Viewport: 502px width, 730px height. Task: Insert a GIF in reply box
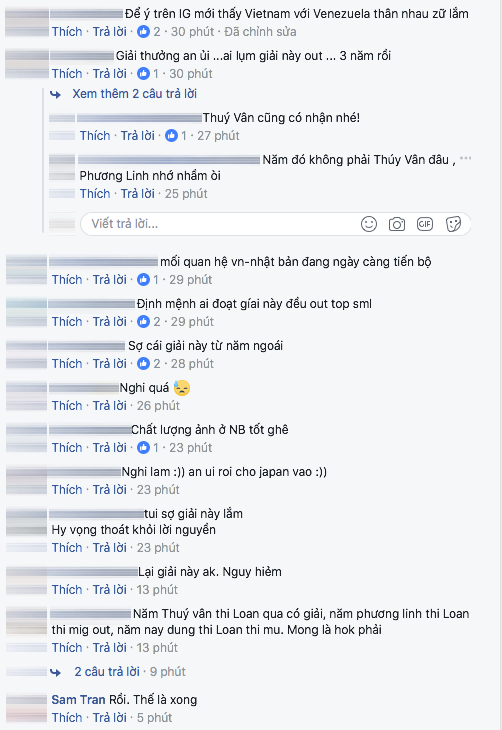coord(425,224)
